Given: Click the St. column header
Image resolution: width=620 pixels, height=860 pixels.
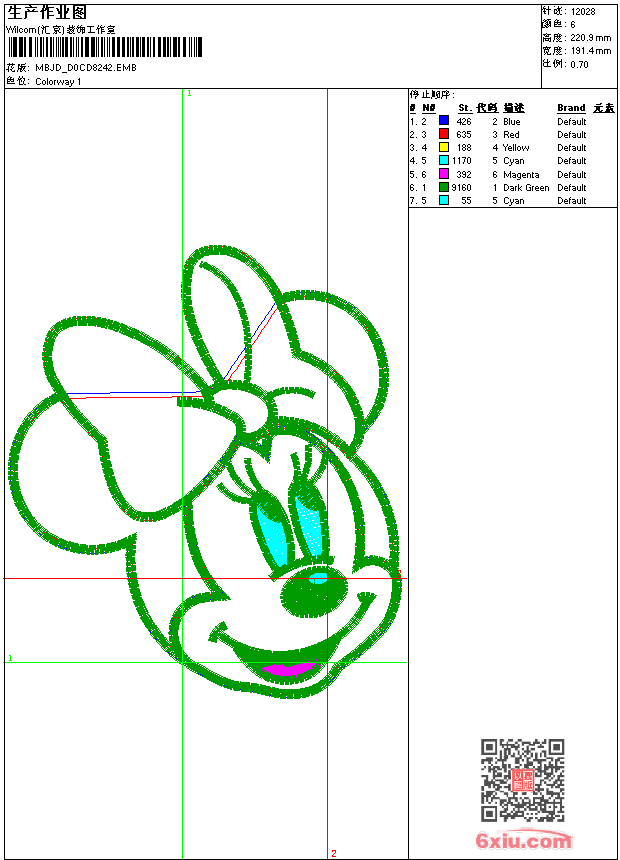Looking at the screenshot, I should pos(465,108).
